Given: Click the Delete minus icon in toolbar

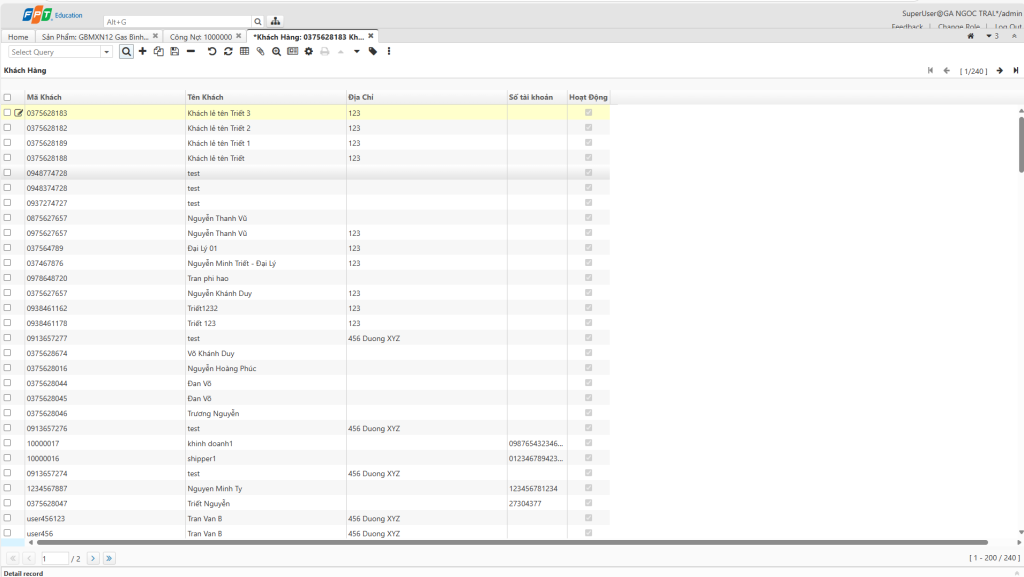Looking at the screenshot, I should point(190,51).
